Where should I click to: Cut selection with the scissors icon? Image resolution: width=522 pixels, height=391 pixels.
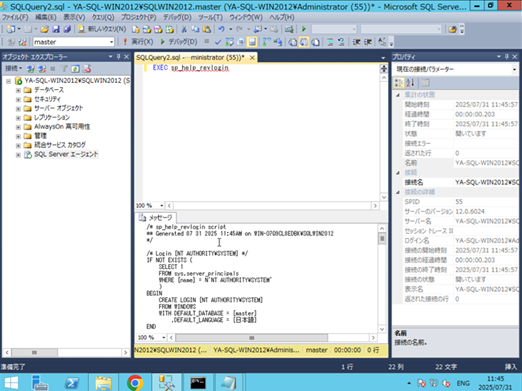[184, 29]
